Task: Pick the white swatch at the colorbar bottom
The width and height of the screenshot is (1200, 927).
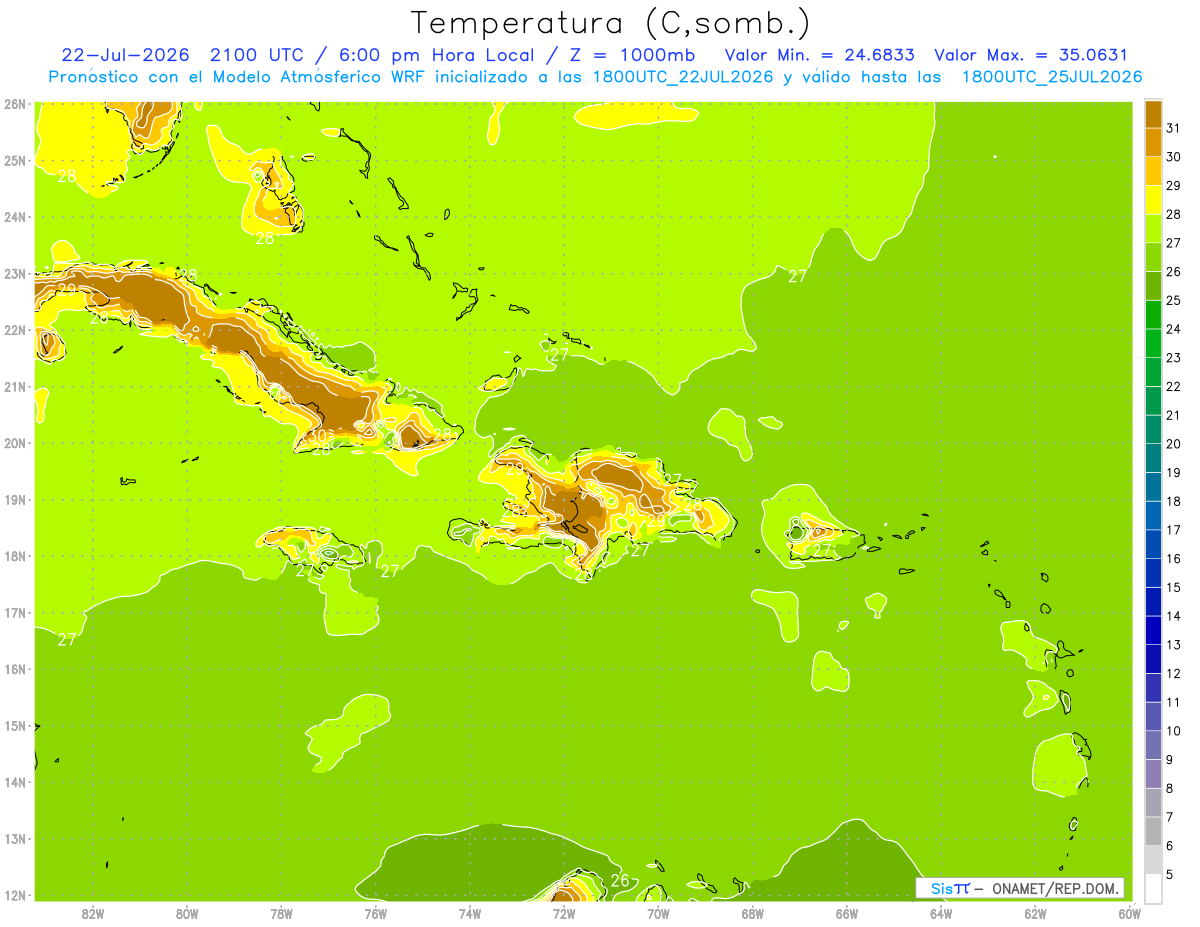Action: [1153, 889]
